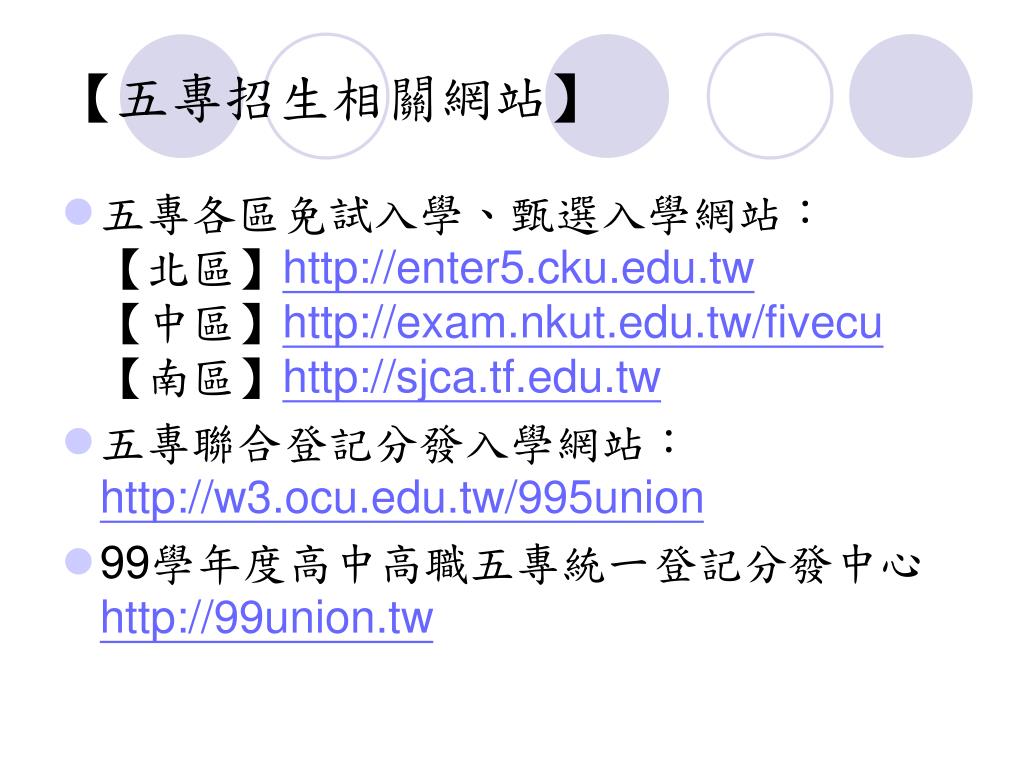Click the bullet before 五專各區免試入學

click(78, 212)
